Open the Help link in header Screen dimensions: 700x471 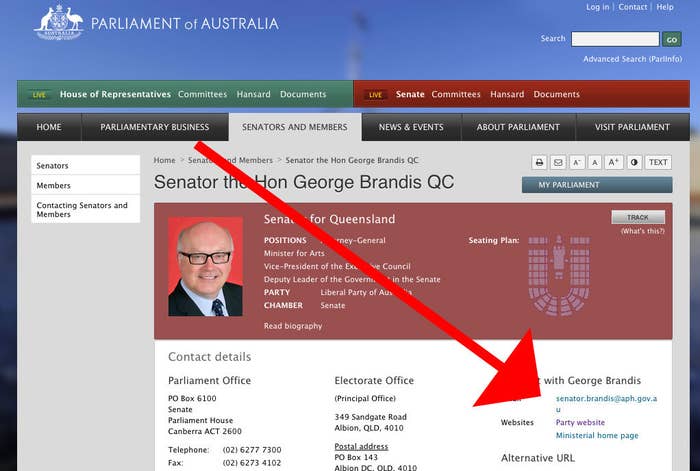665,7
